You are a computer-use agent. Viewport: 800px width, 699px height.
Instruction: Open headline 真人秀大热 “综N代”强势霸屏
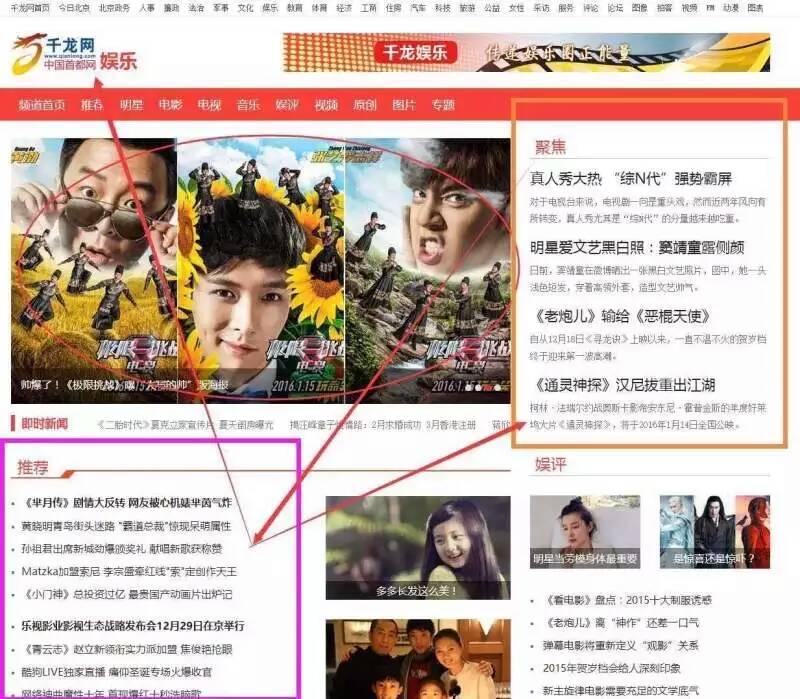coord(631,179)
